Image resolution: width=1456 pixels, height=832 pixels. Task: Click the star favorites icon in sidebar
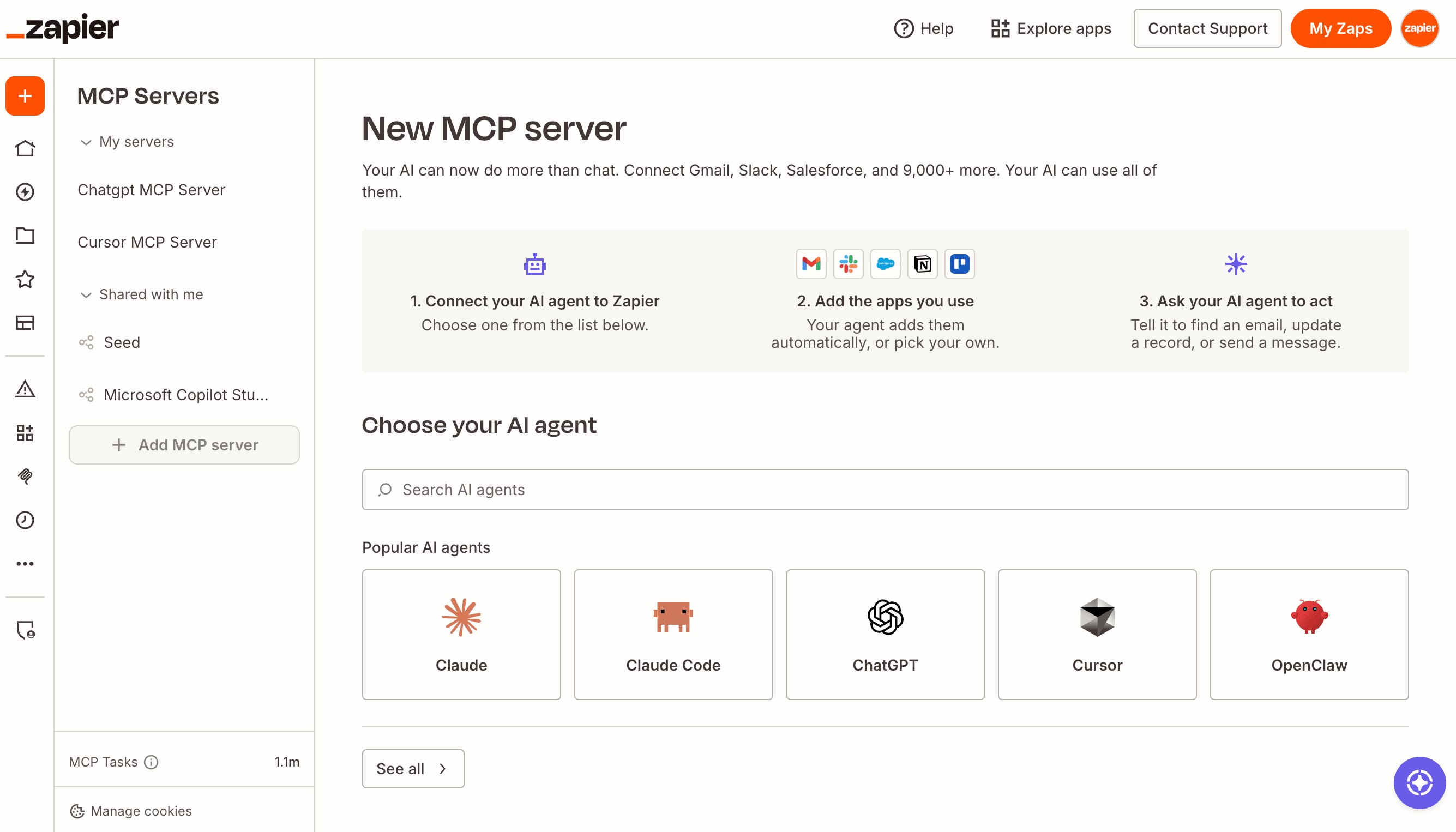(x=25, y=279)
